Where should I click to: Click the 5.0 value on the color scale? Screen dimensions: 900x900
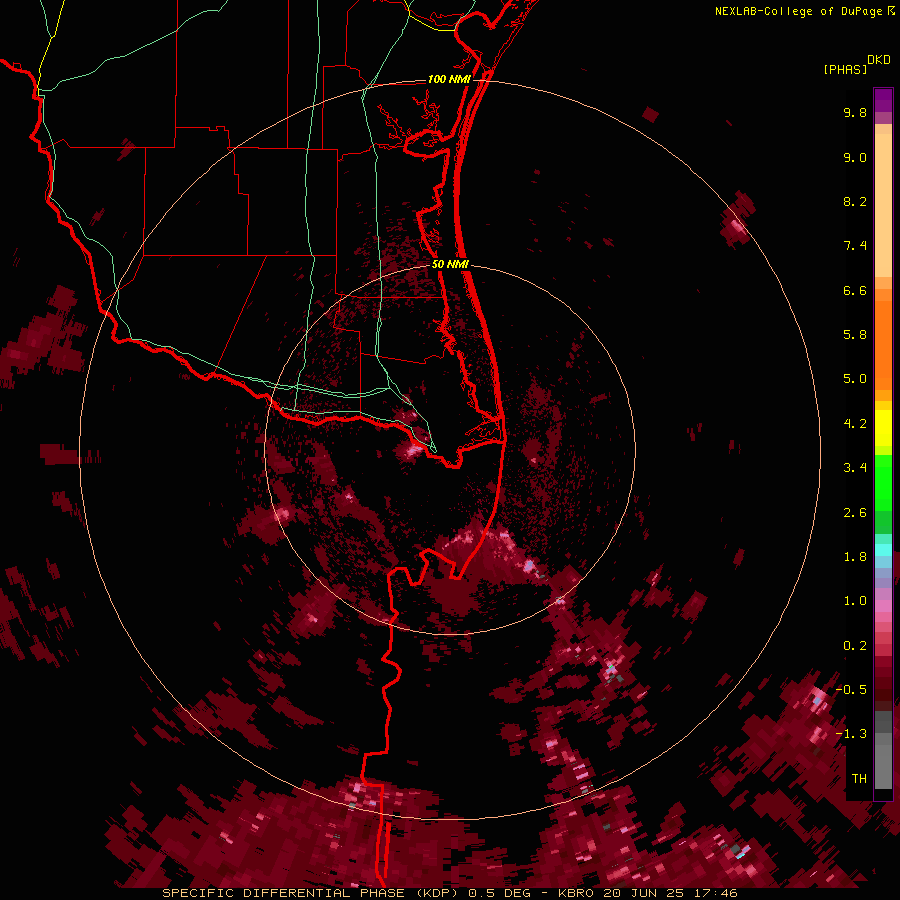pos(855,379)
